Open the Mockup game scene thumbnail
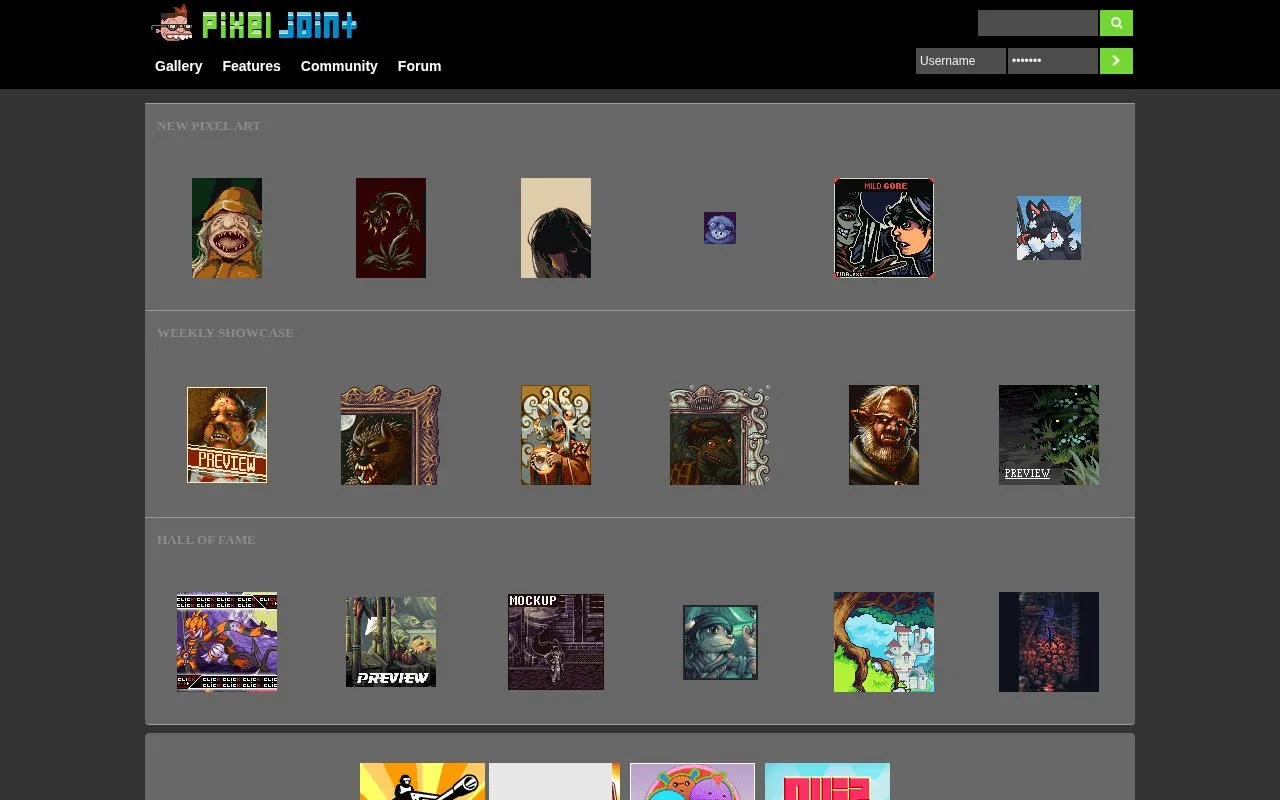The image size is (1280, 800). (x=556, y=642)
